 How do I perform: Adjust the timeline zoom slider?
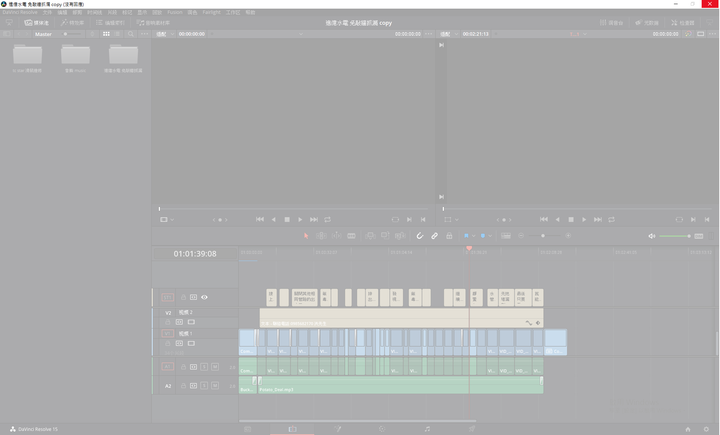coord(544,236)
